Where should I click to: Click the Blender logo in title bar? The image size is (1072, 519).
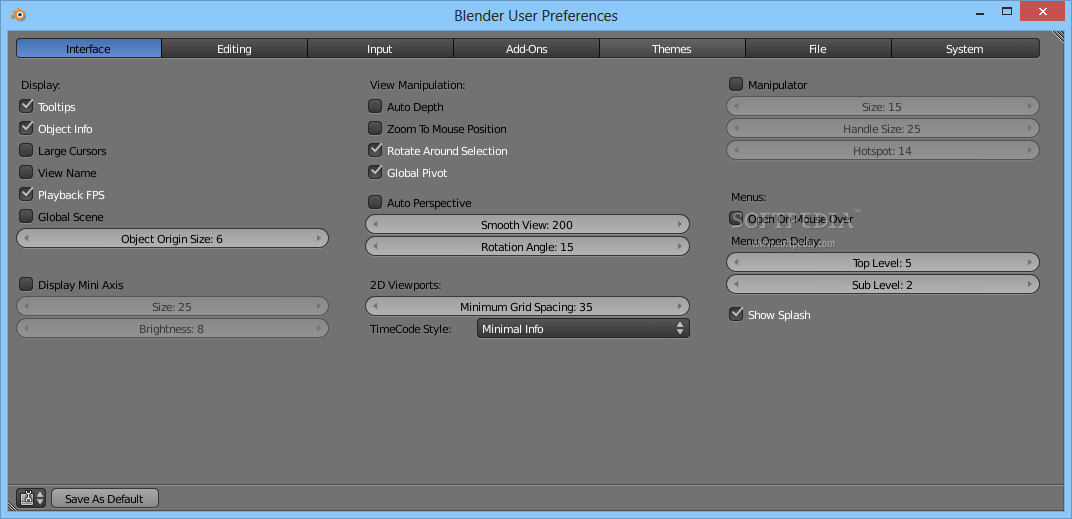click(x=20, y=13)
